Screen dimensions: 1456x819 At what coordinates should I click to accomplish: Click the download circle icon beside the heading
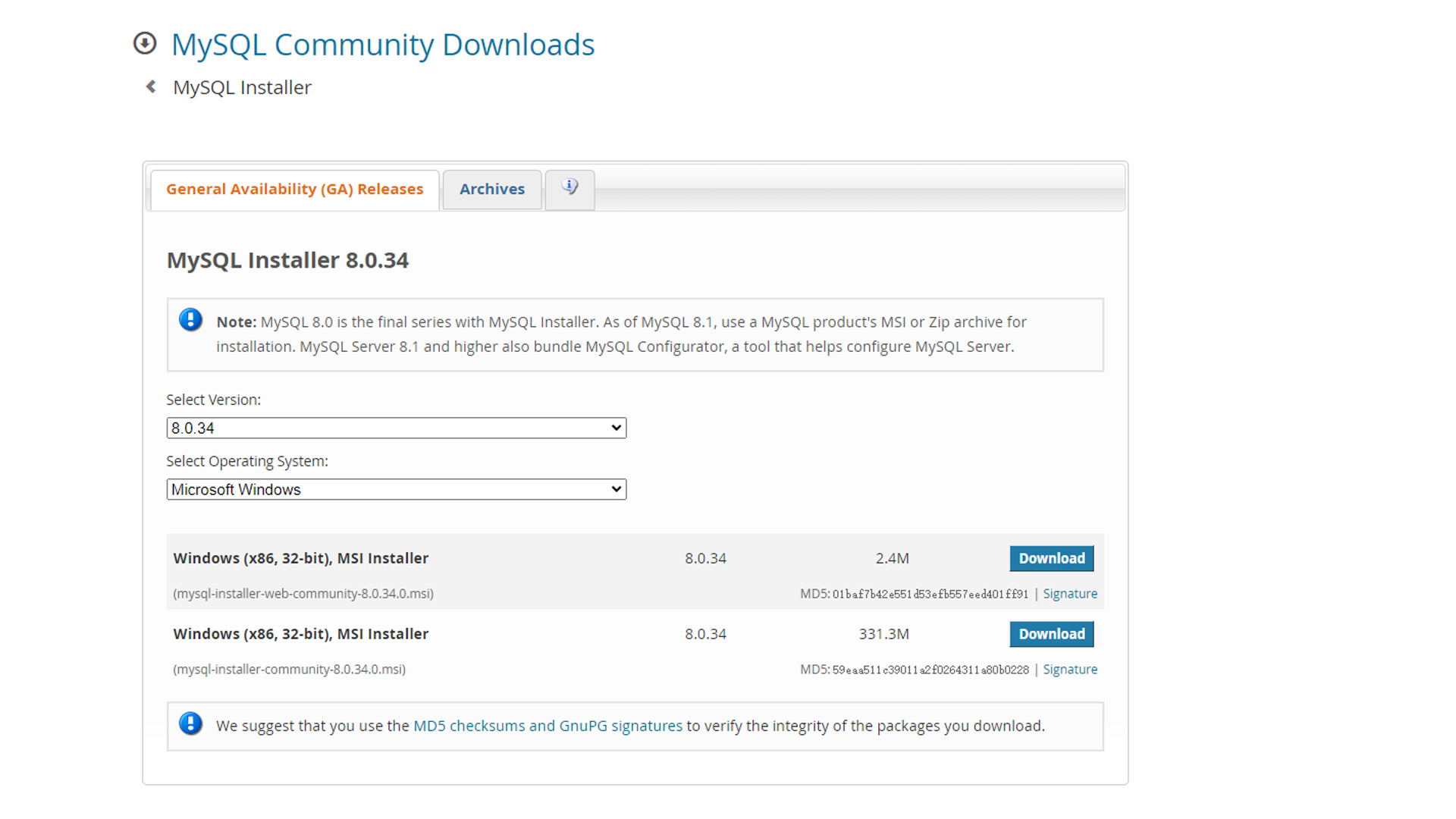[145, 43]
